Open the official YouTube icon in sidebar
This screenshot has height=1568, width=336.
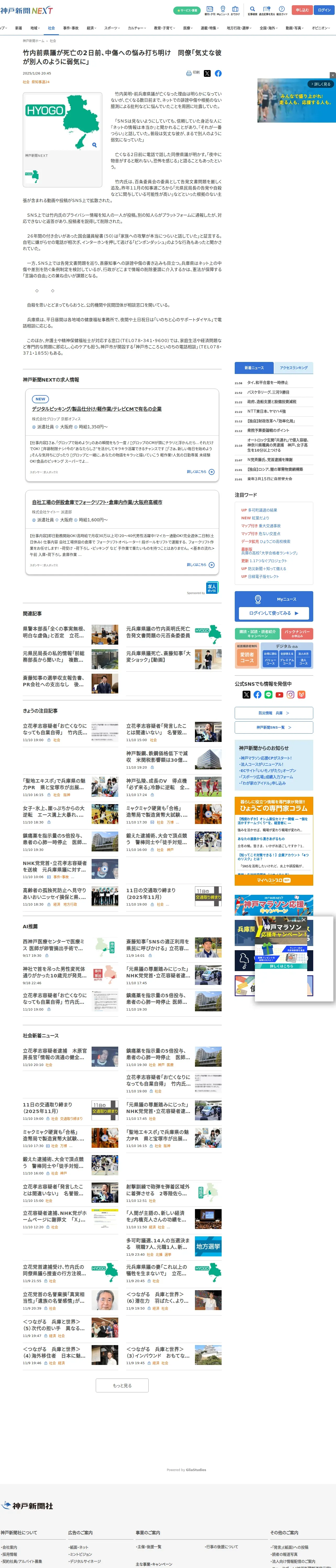pos(279,695)
